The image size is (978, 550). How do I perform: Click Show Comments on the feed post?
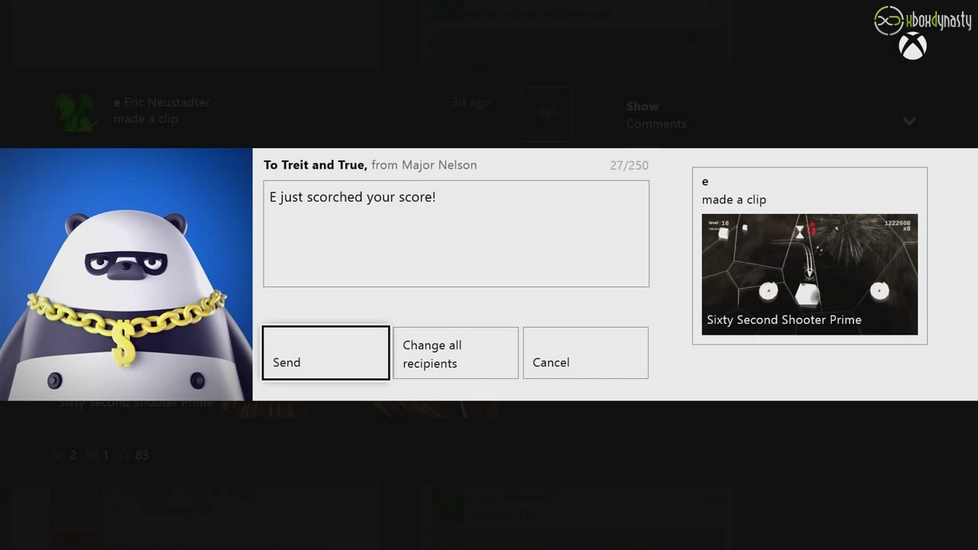click(x=656, y=115)
